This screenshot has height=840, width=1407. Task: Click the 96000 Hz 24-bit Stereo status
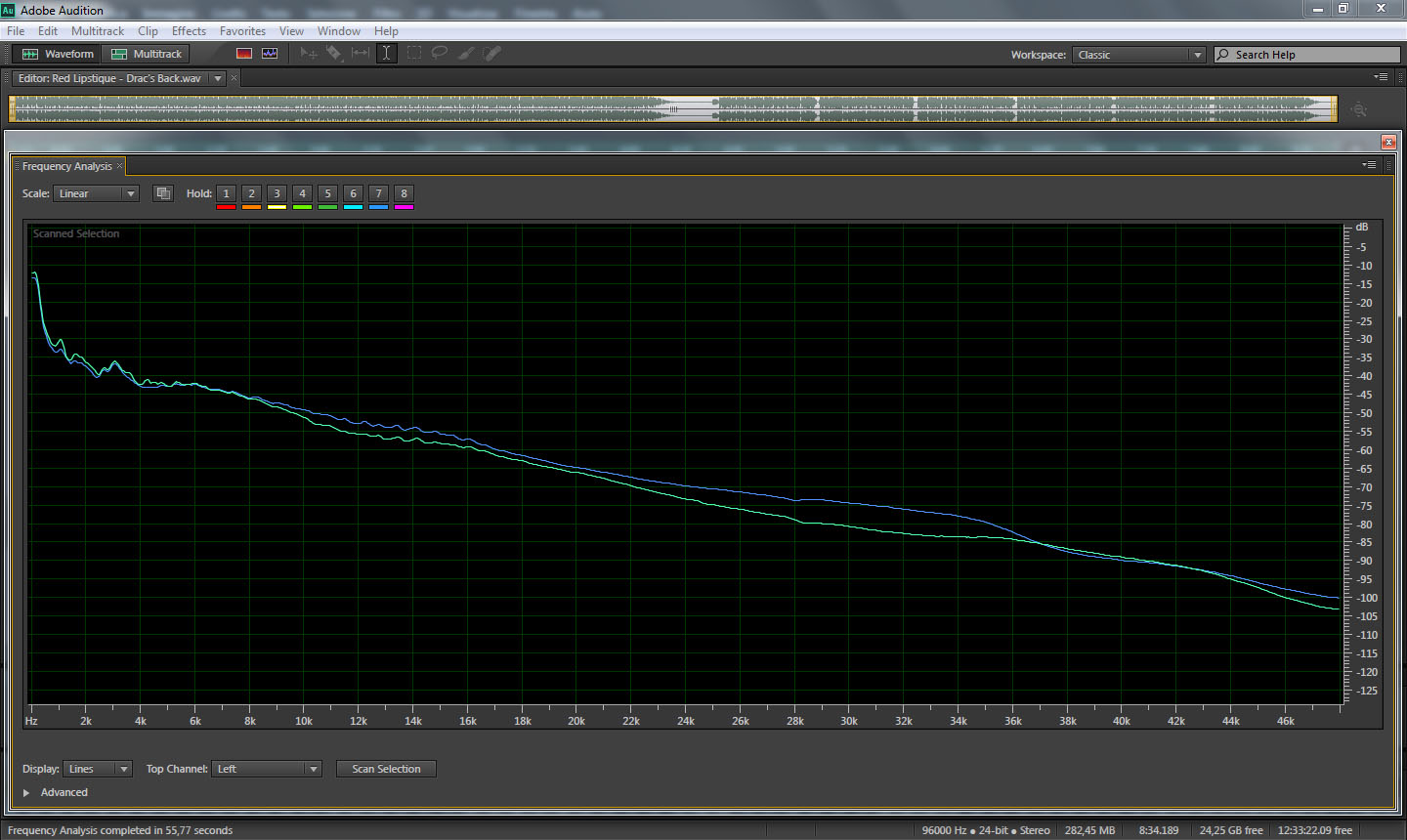986,830
